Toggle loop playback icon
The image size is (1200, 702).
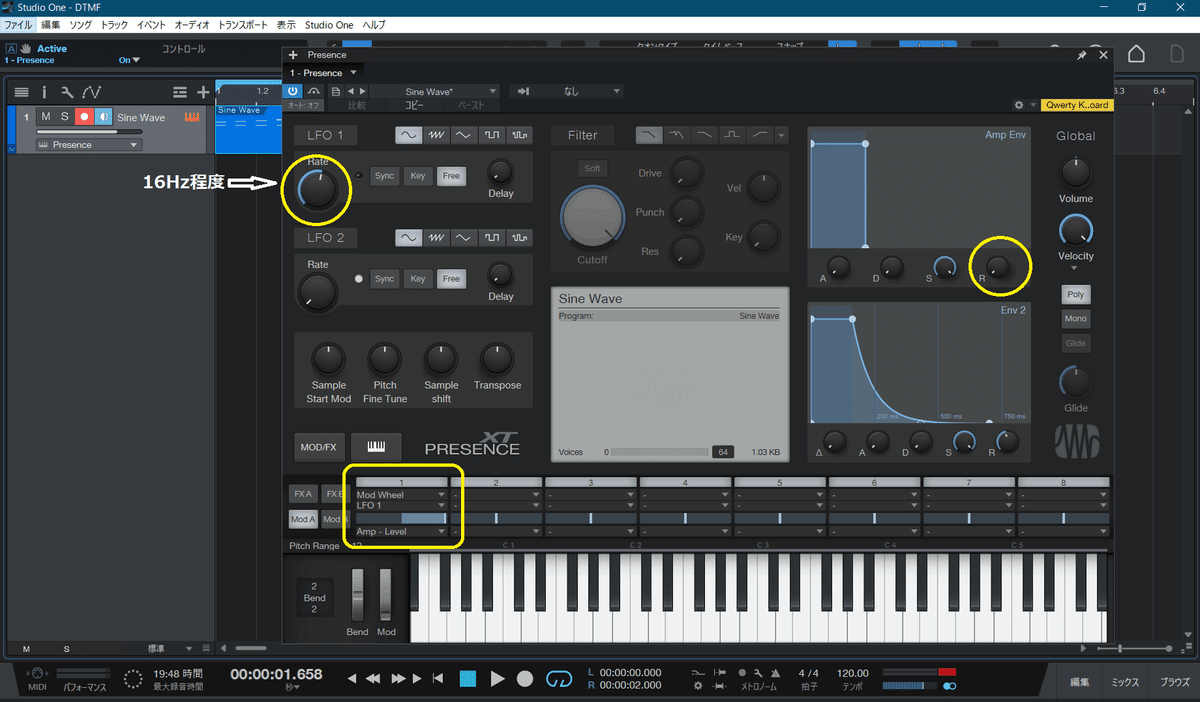pos(558,679)
